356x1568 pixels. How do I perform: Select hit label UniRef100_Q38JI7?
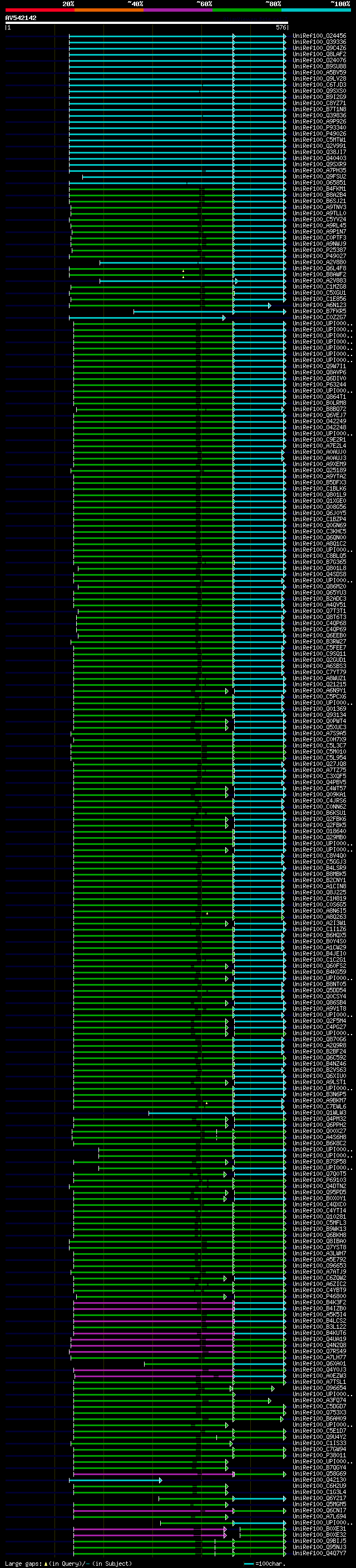[x=319, y=151]
